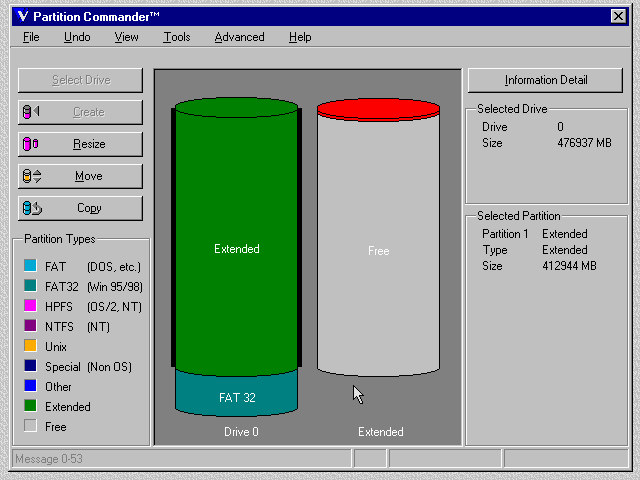Click the Message 0-53 status text
This screenshot has width=640, height=480.
49,459
